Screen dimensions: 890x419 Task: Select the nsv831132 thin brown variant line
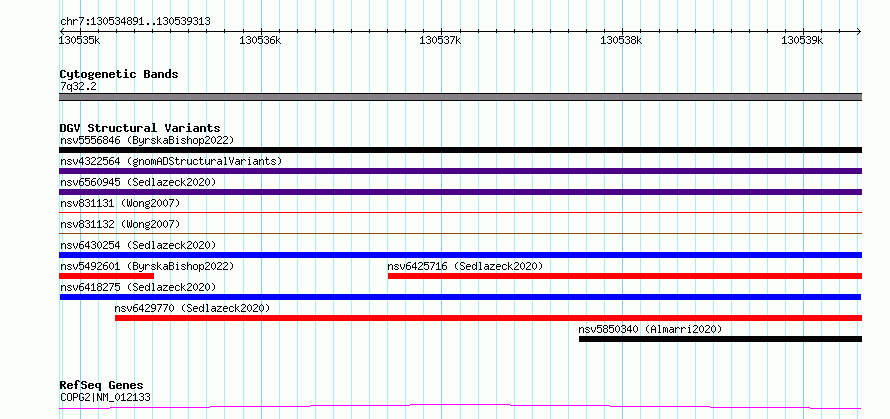(460, 233)
